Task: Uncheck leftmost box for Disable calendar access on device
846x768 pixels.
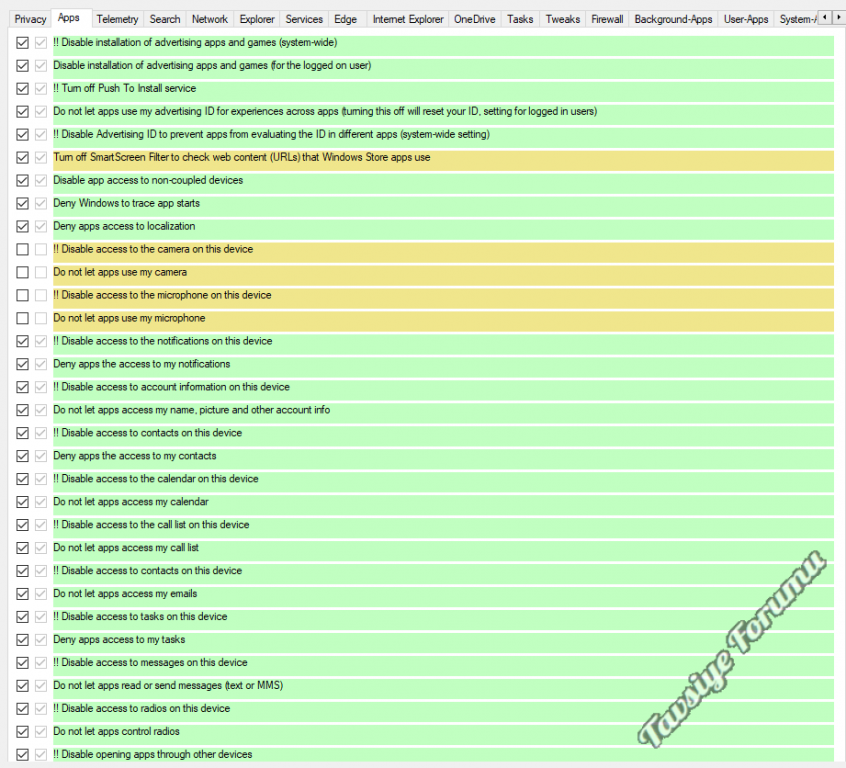Action: point(22,479)
